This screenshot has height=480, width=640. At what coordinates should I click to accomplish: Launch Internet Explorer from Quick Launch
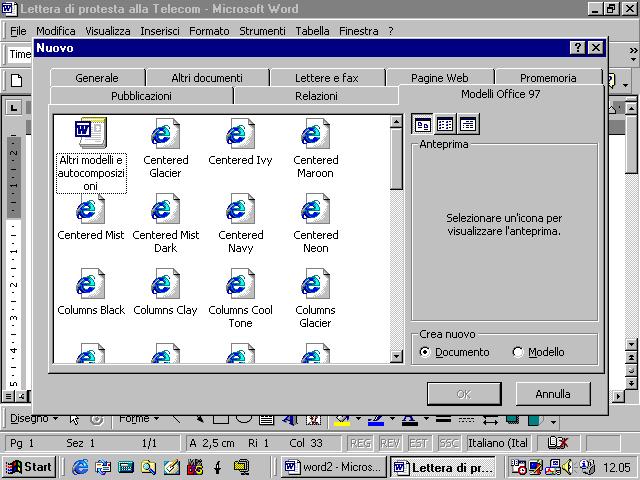tap(80, 467)
